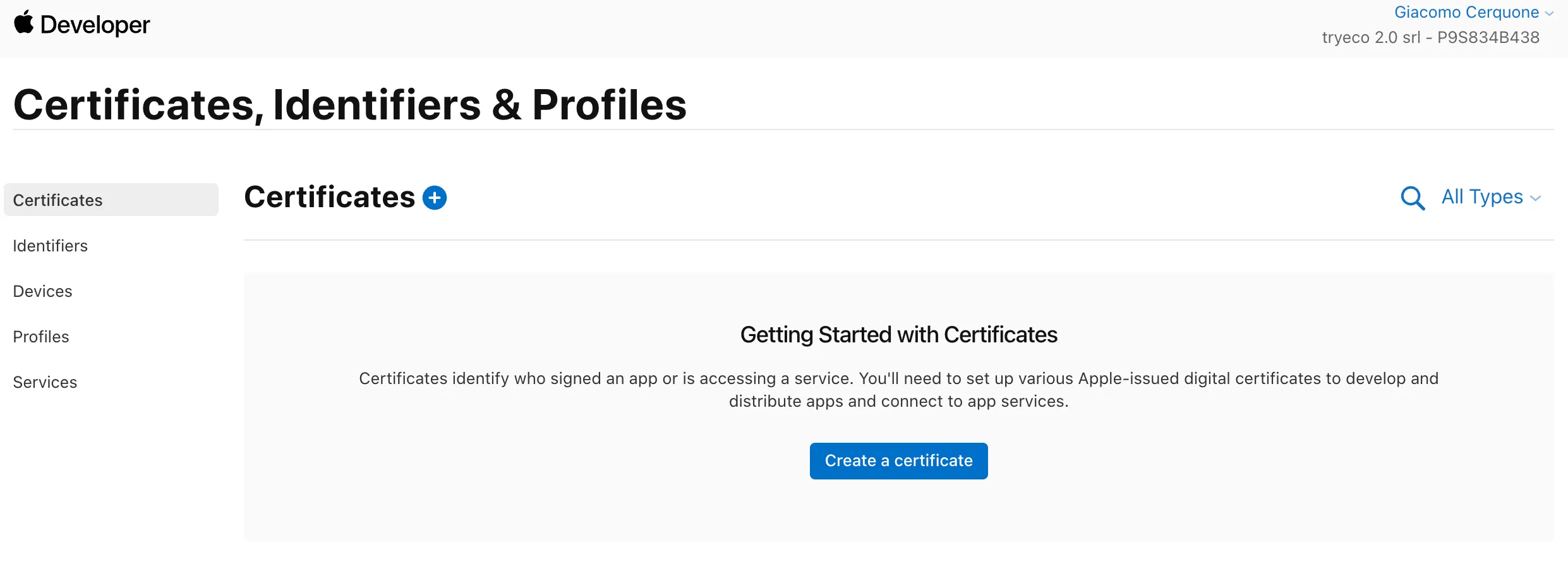Click the Developer wordmark link
Screen dimensions: 1568x571
(94, 25)
